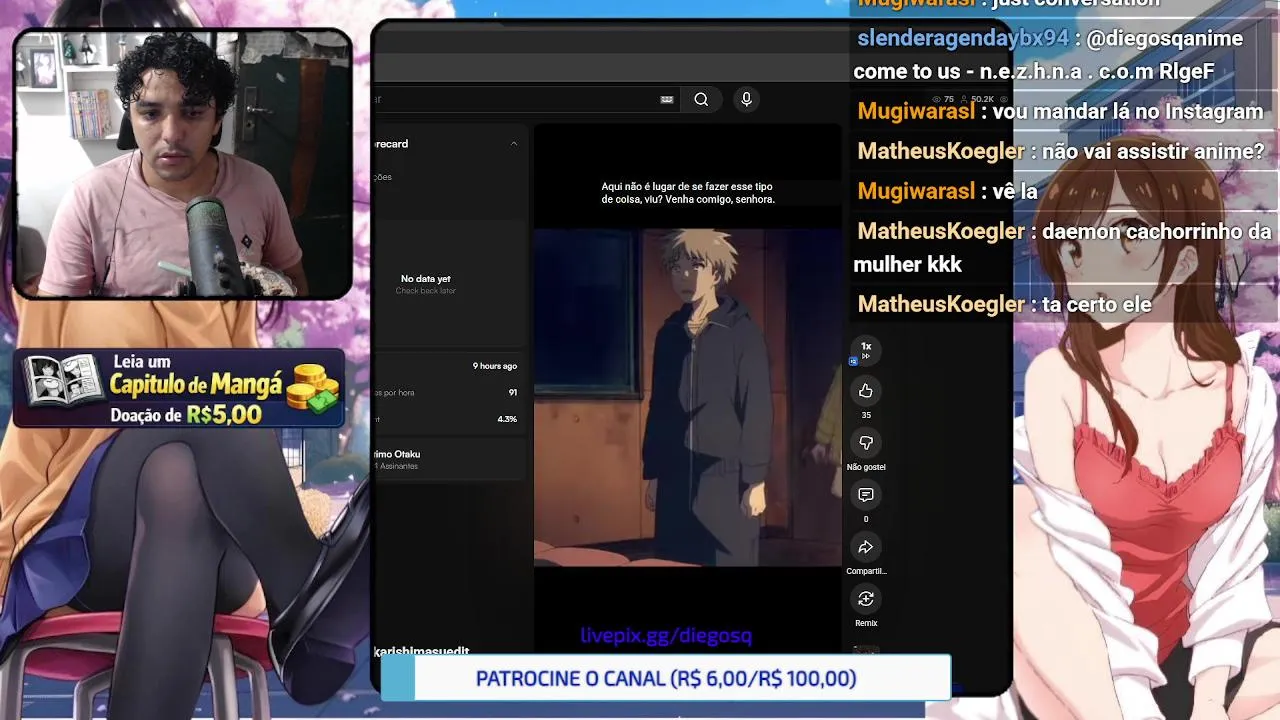Open livepix.gg/diegosq link
This screenshot has height=720, width=1280.
click(666, 635)
